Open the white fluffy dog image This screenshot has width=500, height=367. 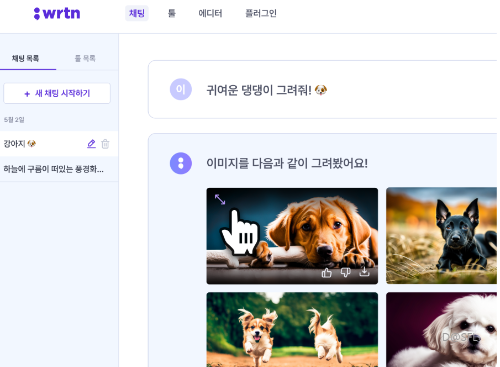(x=441, y=329)
